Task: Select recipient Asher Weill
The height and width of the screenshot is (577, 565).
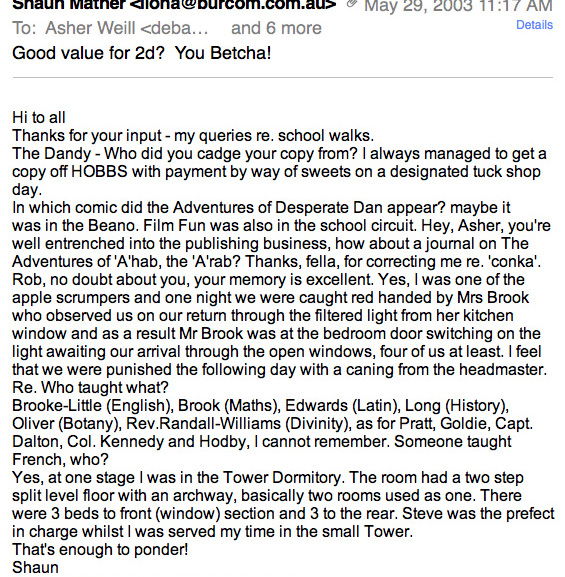Action: coord(127,28)
